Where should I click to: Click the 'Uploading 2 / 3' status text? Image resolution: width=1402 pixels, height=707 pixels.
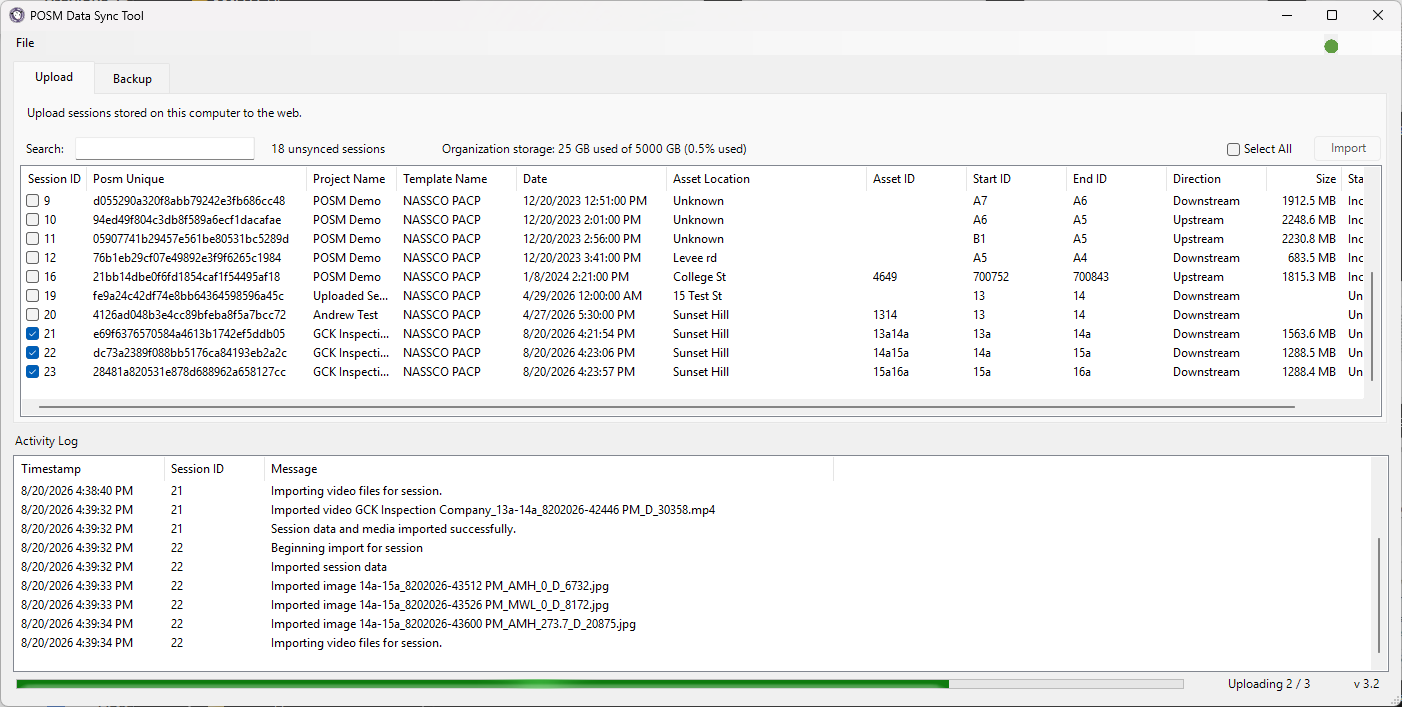click(x=1269, y=684)
